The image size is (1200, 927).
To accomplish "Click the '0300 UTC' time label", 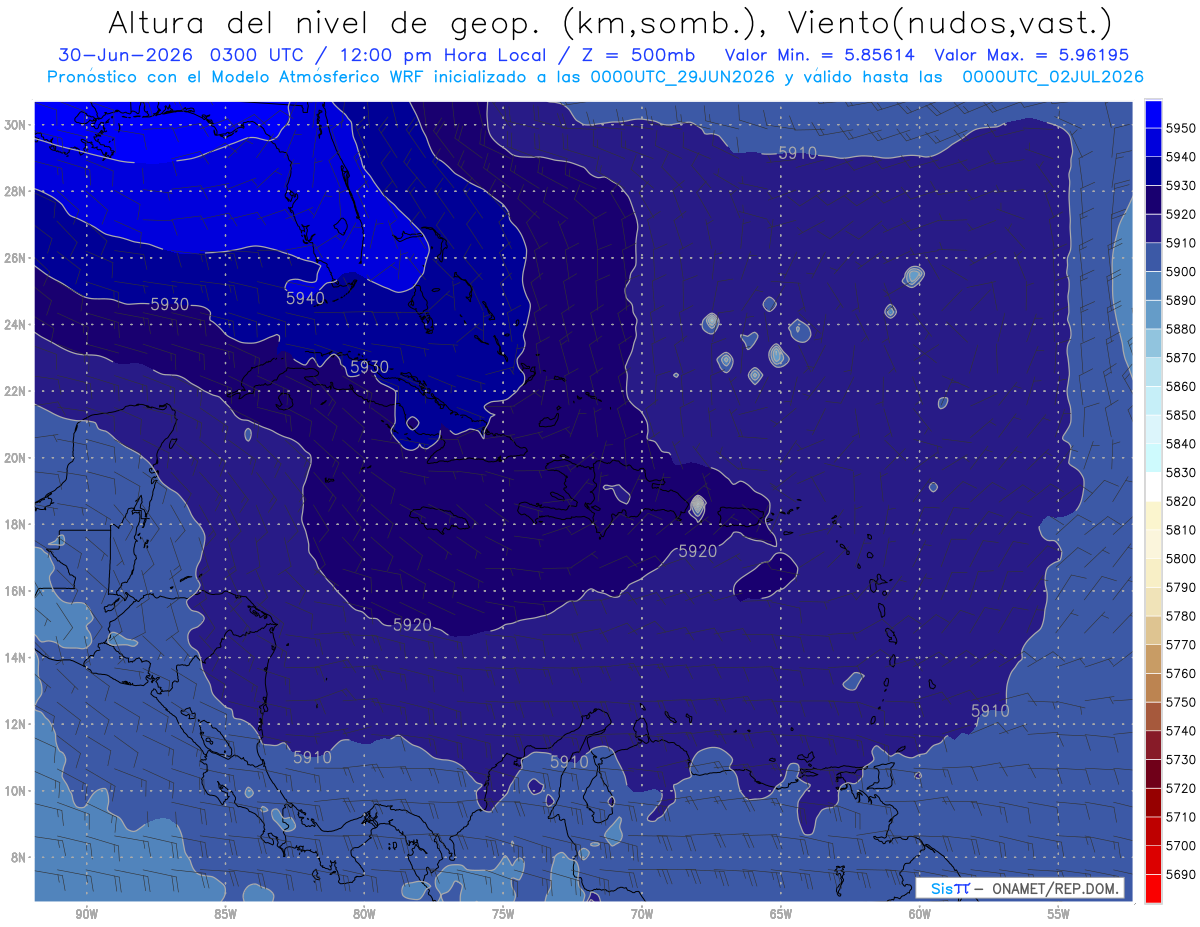I will (258, 56).
